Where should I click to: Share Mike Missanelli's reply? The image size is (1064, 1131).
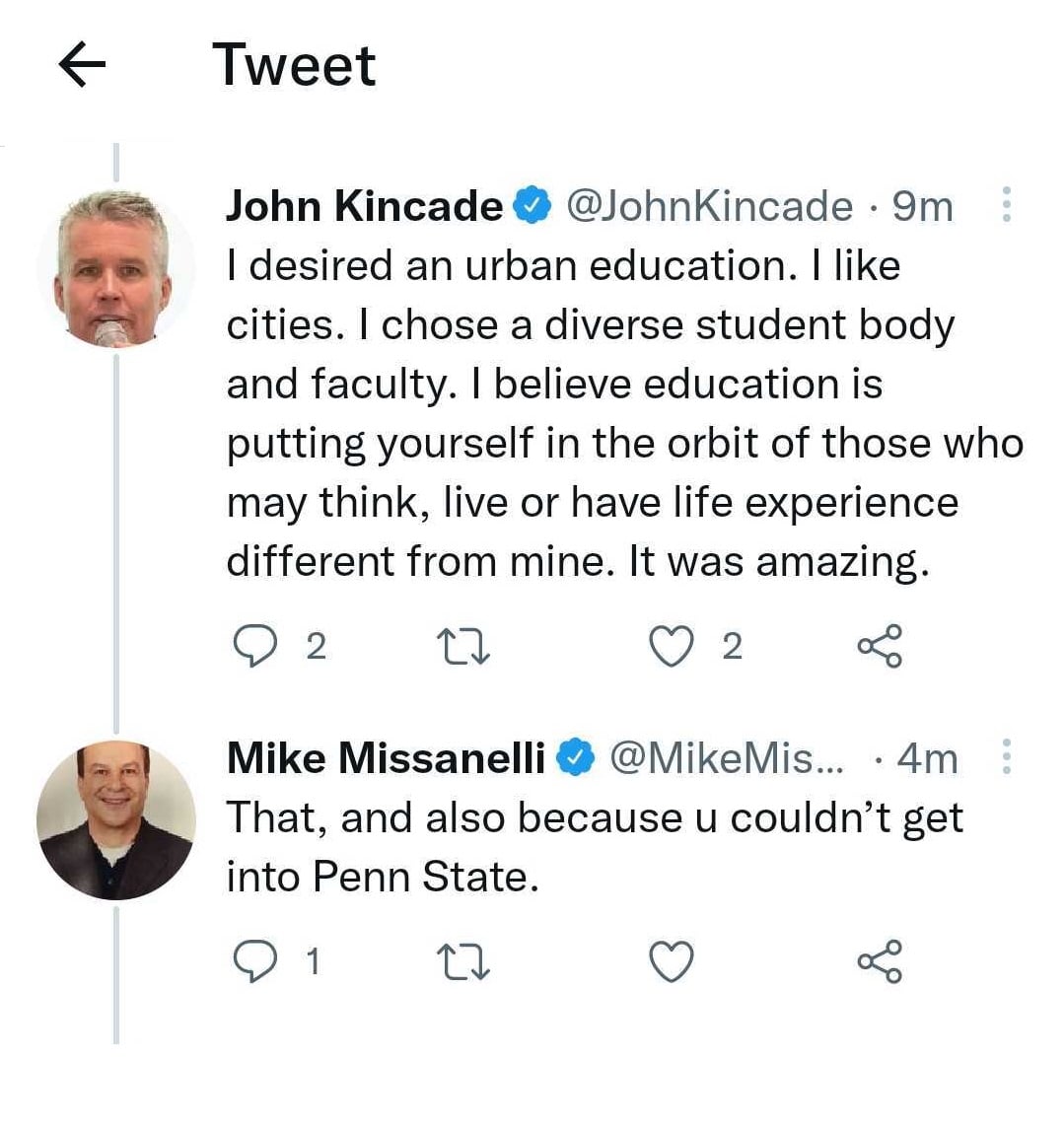(879, 960)
